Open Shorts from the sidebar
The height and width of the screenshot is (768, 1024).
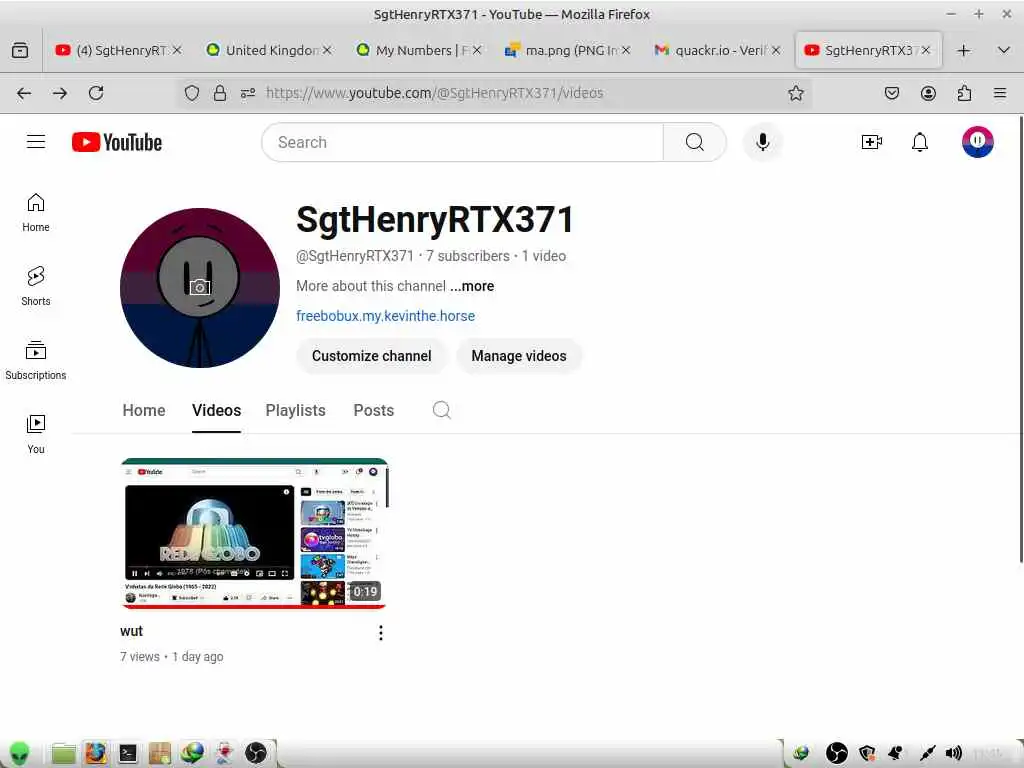[x=36, y=286]
